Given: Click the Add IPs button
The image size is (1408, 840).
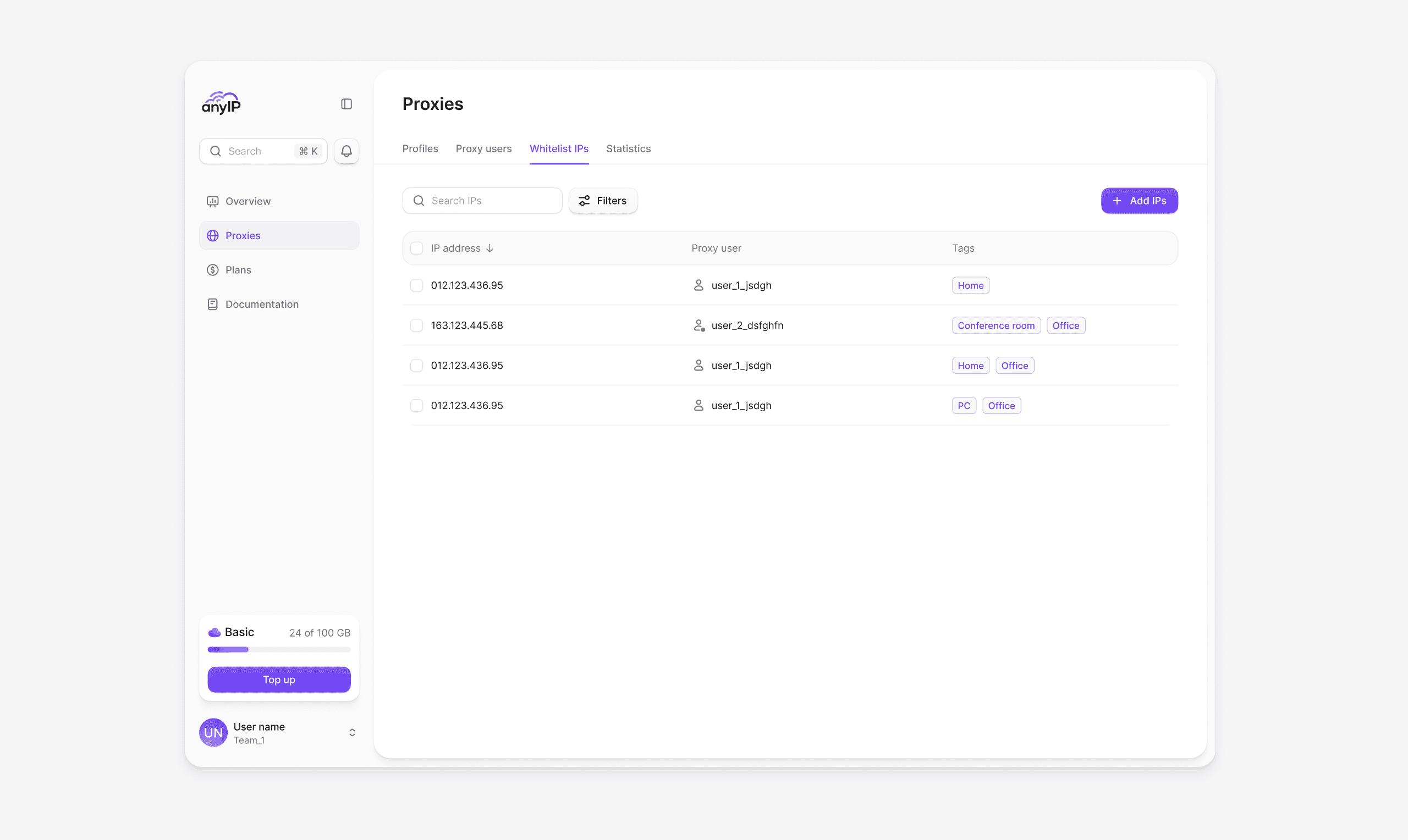Looking at the screenshot, I should (1139, 201).
